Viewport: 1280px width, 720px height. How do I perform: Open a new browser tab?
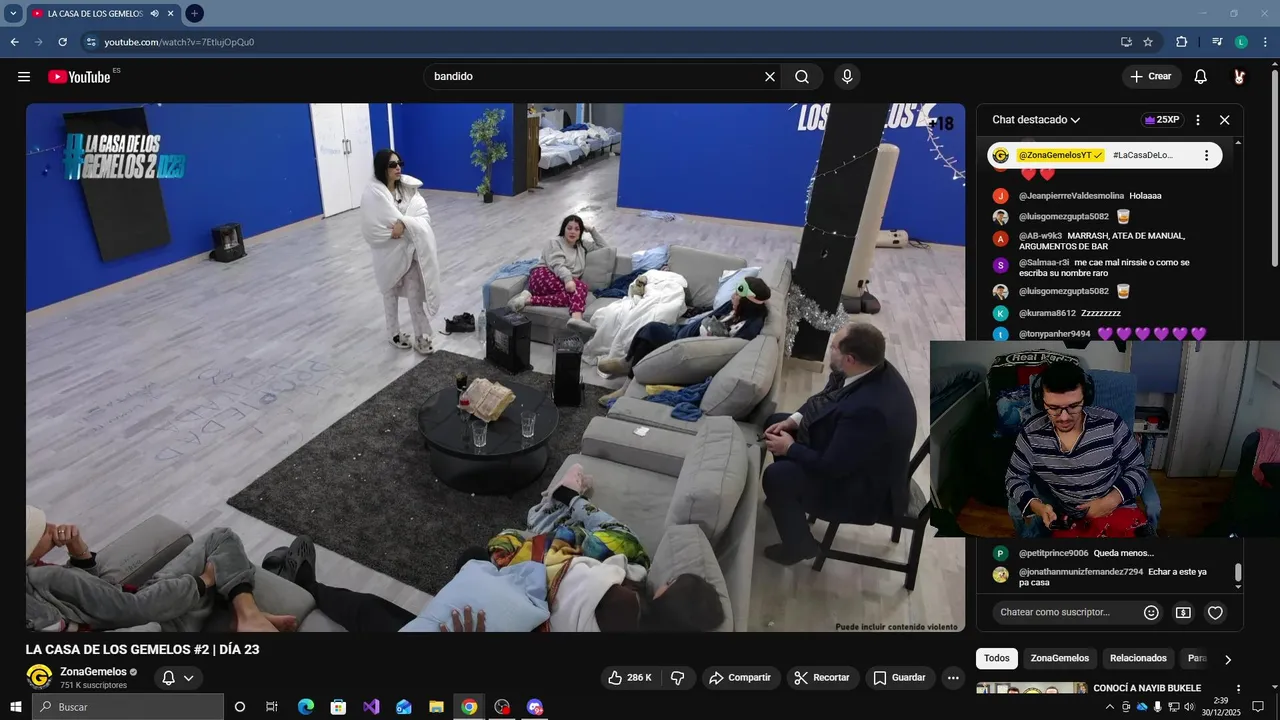[x=194, y=13]
